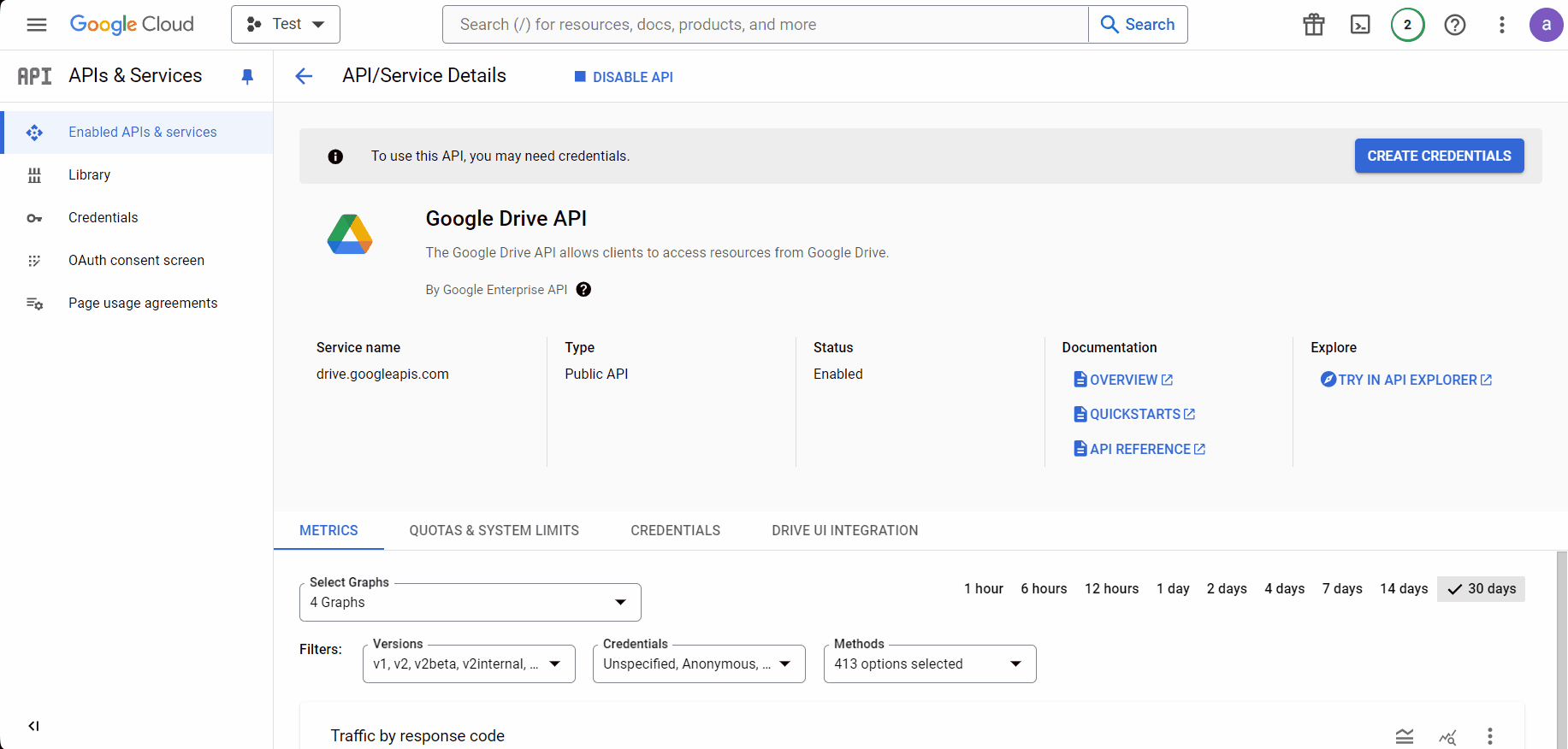
Task: Open the Overview documentation link
Action: 1123,380
